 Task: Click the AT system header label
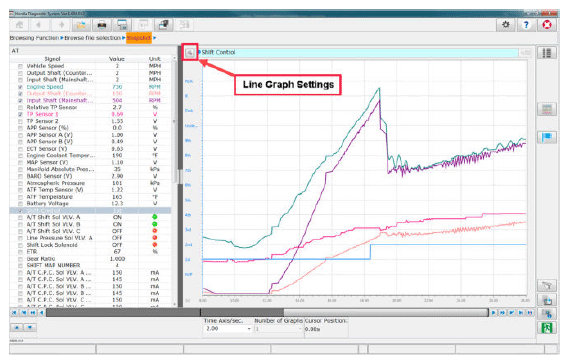[x=15, y=51]
